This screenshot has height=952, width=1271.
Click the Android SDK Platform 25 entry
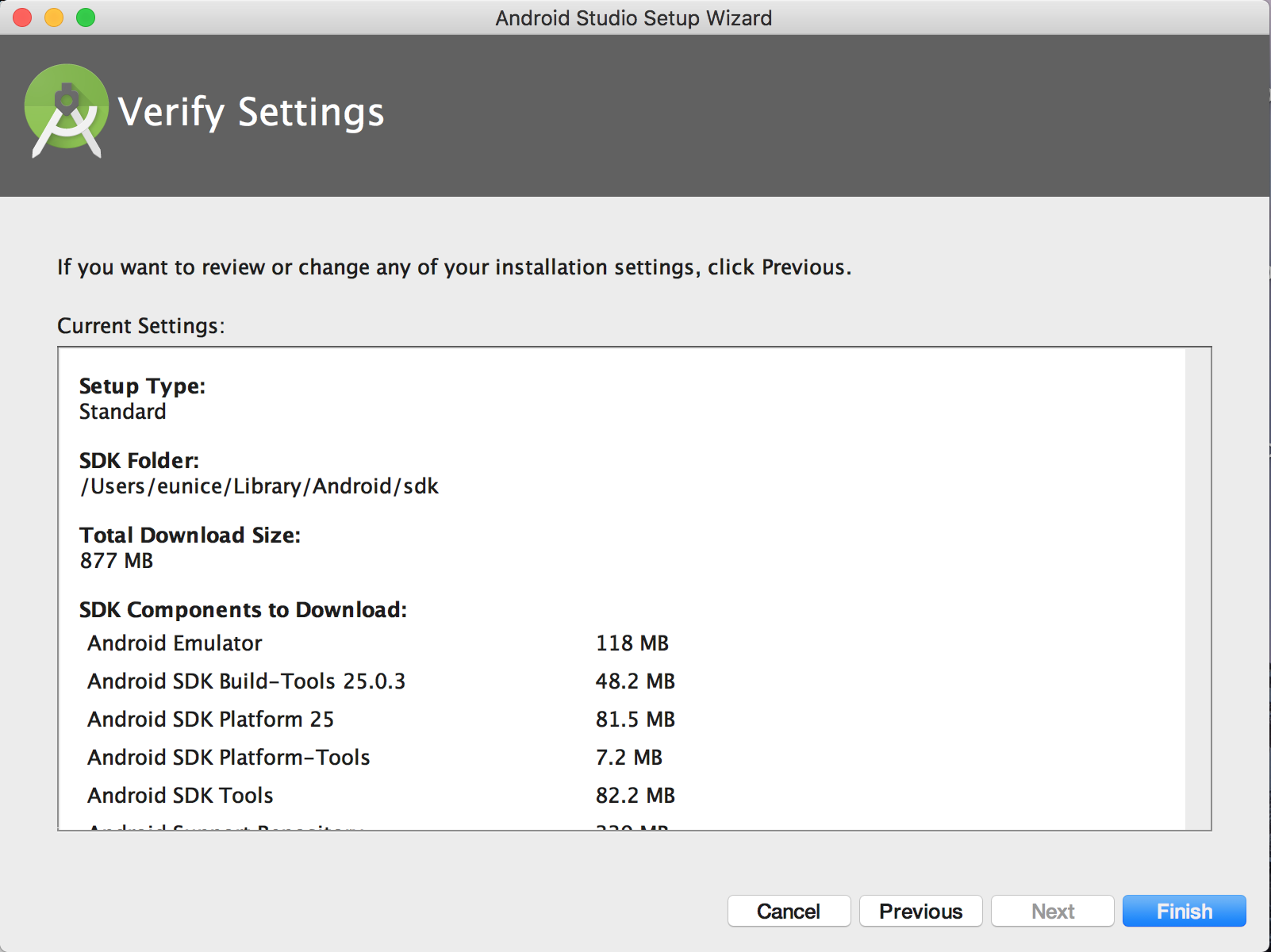tap(210, 720)
